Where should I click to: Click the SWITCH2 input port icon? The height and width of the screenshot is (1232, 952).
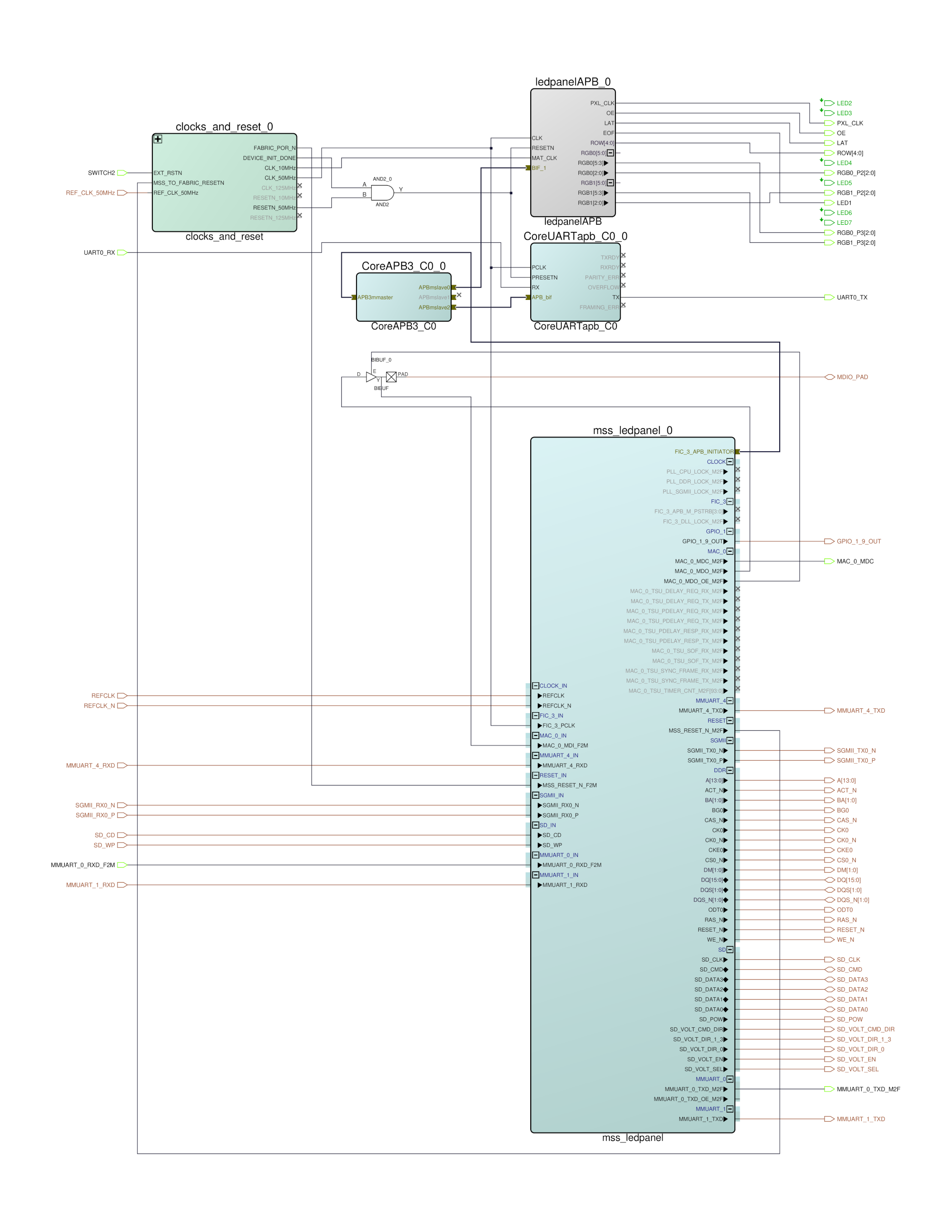pos(122,173)
